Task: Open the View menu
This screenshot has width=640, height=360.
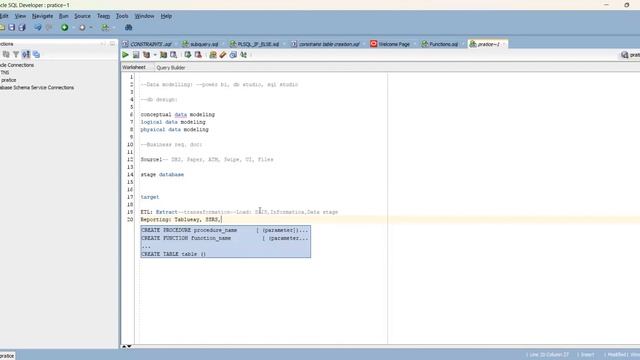Action: (x=20, y=16)
